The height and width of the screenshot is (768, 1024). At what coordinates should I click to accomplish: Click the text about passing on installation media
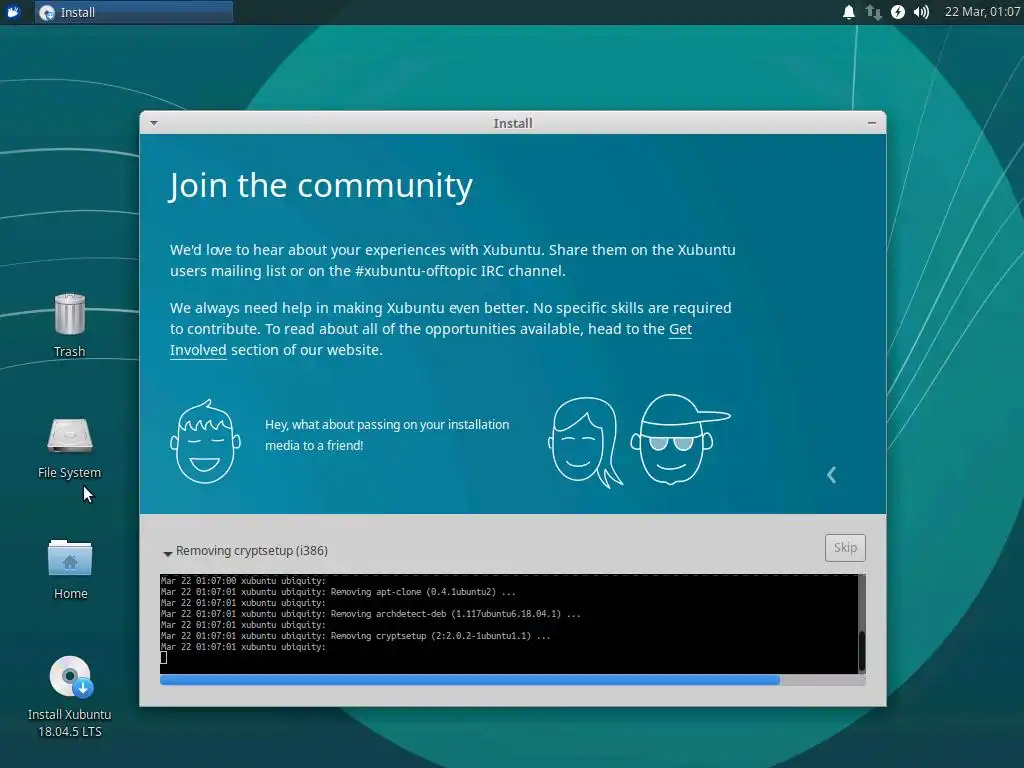pos(387,435)
